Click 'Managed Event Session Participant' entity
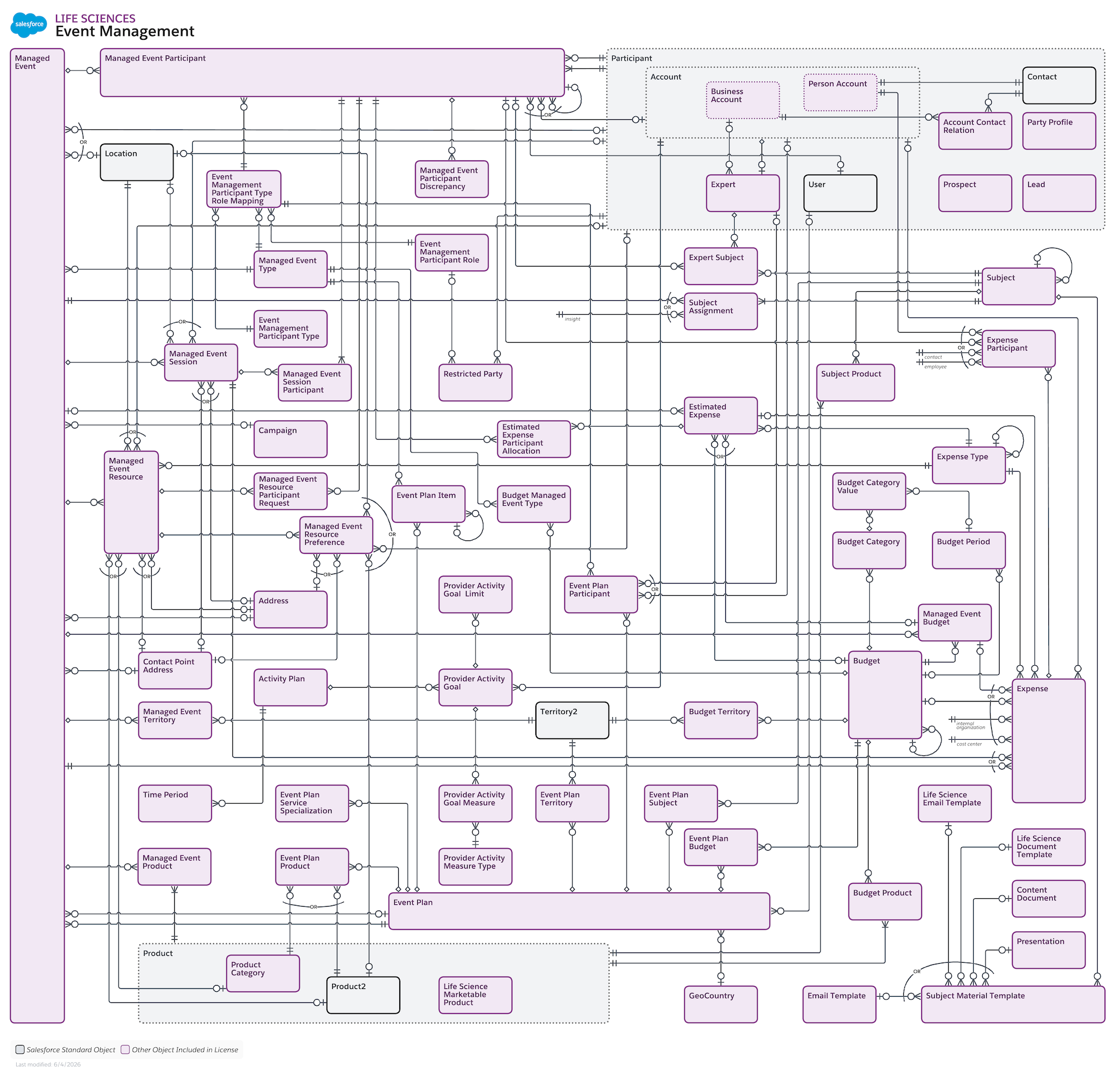This screenshot has width=1120, height=1078. [x=315, y=382]
